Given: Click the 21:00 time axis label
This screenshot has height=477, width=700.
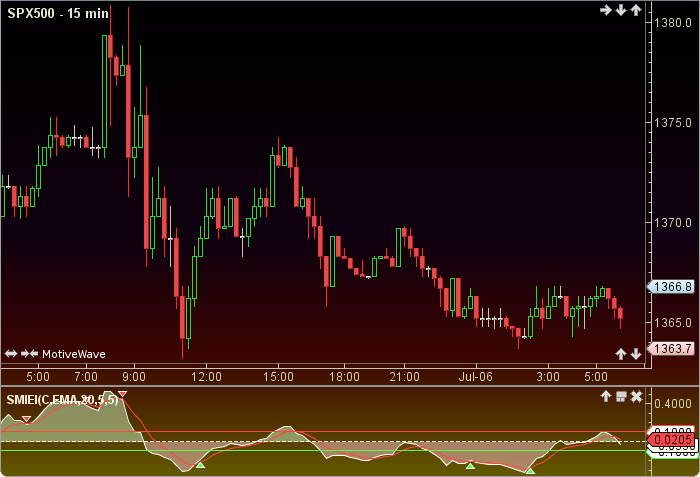Looking at the screenshot, I should 404,377.
